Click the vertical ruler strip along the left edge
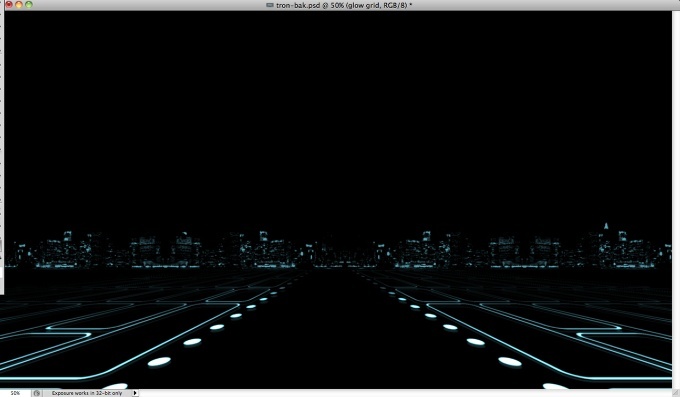 click(x=2, y=152)
